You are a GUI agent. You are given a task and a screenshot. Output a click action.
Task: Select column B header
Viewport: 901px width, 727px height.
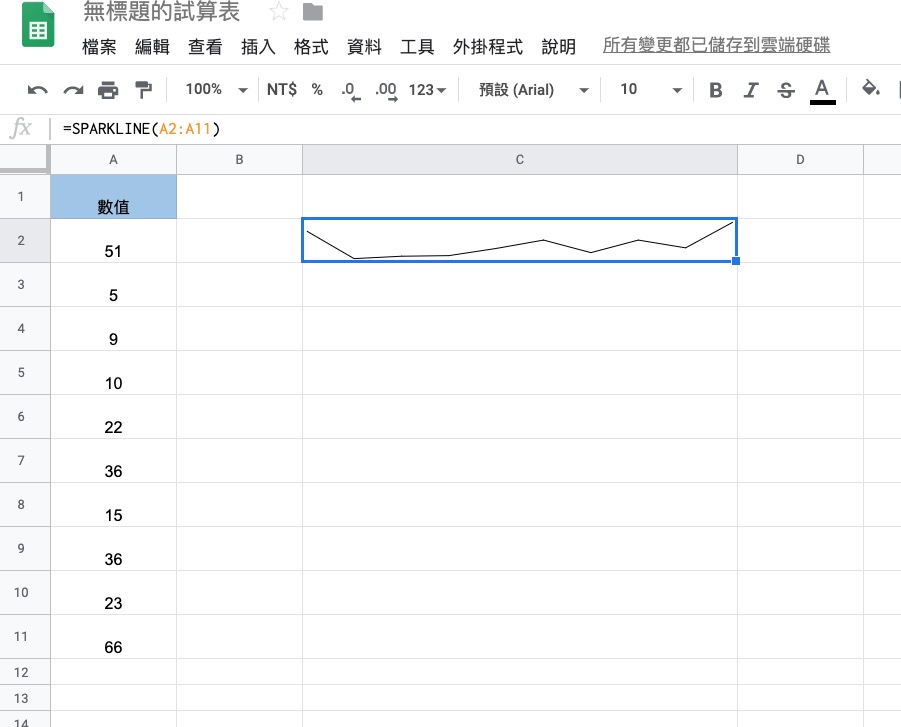click(x=240, y=160)
